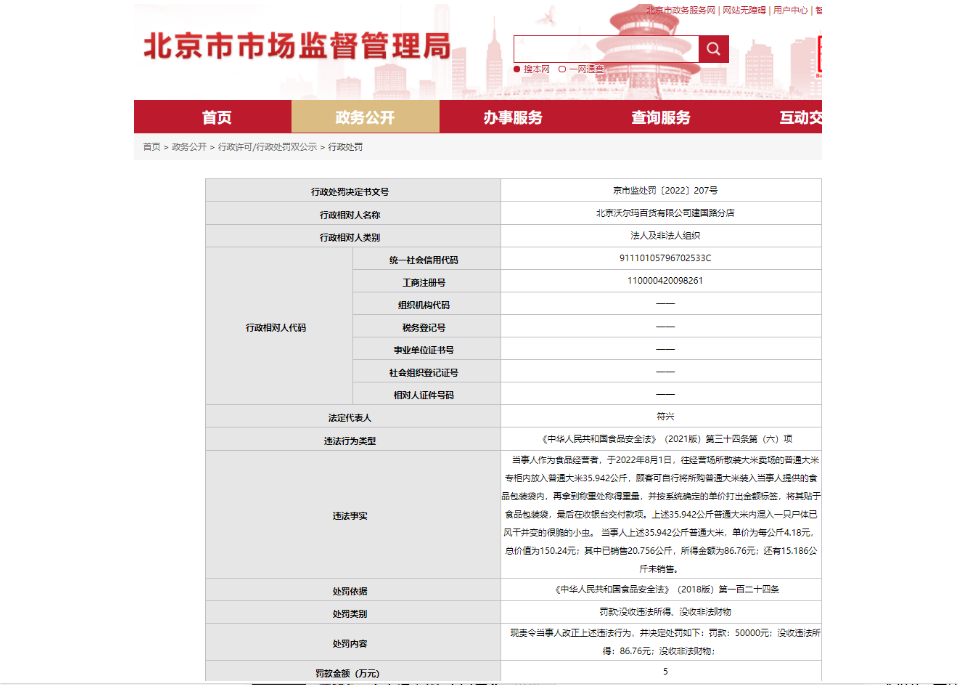Click the 北京市市场监督管理局 site logo
Image resolution: width=958 pixels, height=685 pixels.
click(297, 47)
